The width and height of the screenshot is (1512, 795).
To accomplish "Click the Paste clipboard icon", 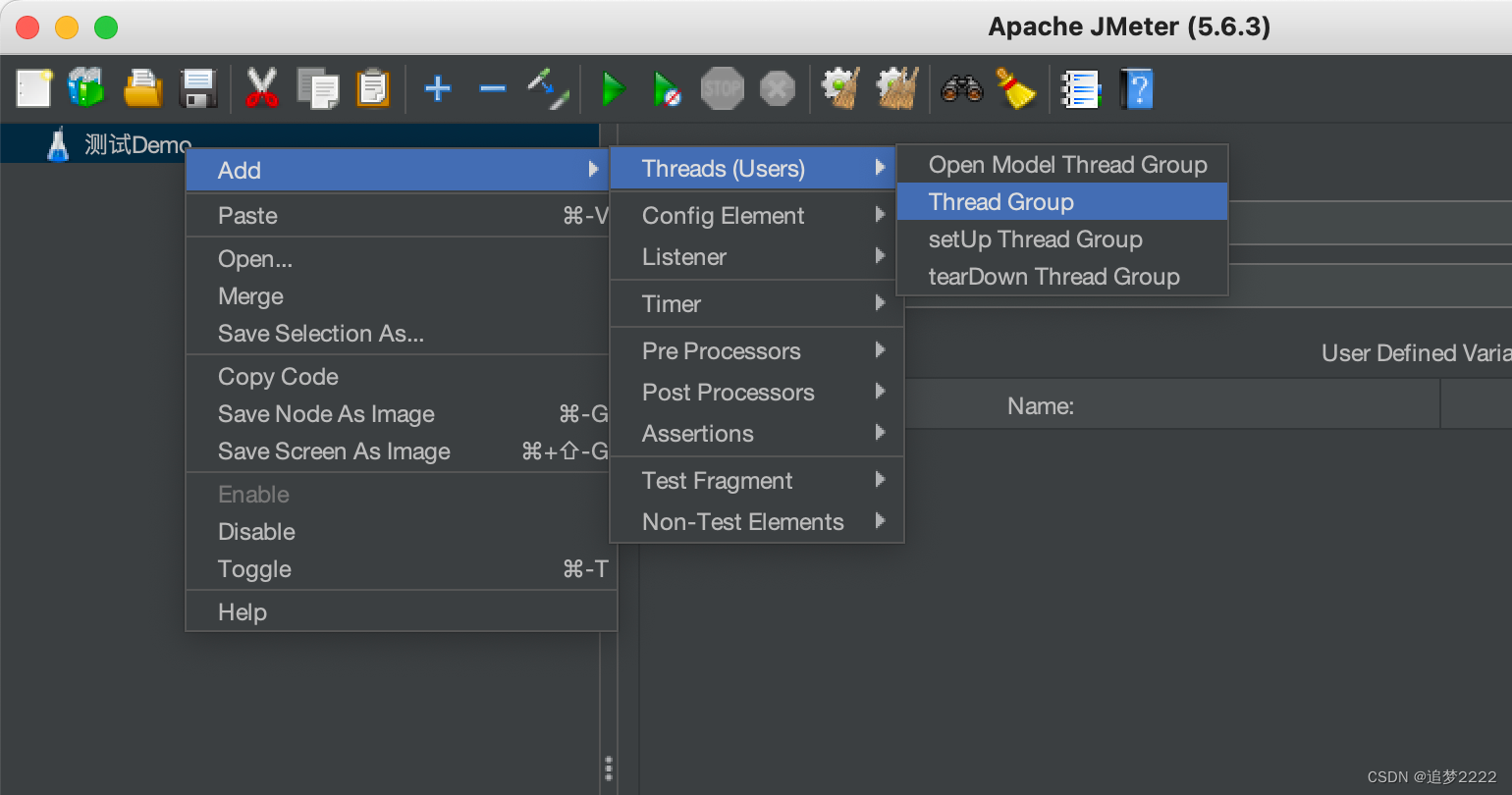I will [x=373, y=88].
